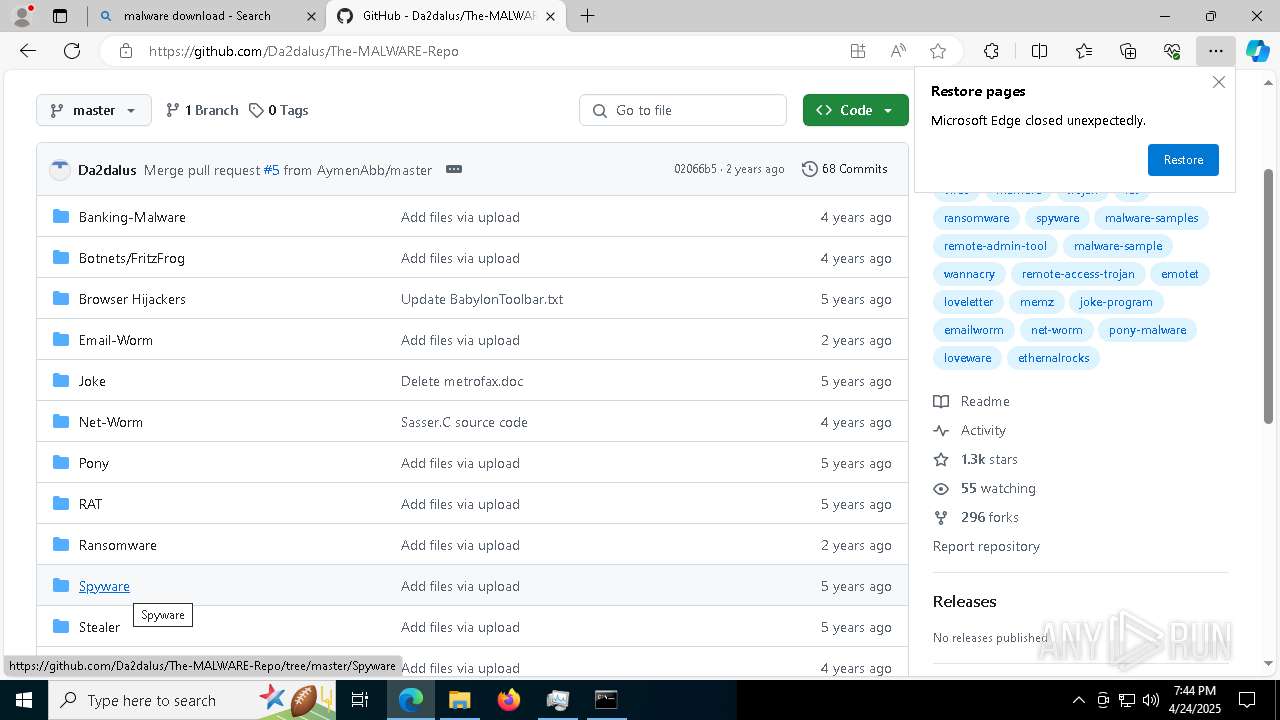Viewport: 1280px width, 720px height.
Task: Jump to Readme section link
Action: [971, 401]
